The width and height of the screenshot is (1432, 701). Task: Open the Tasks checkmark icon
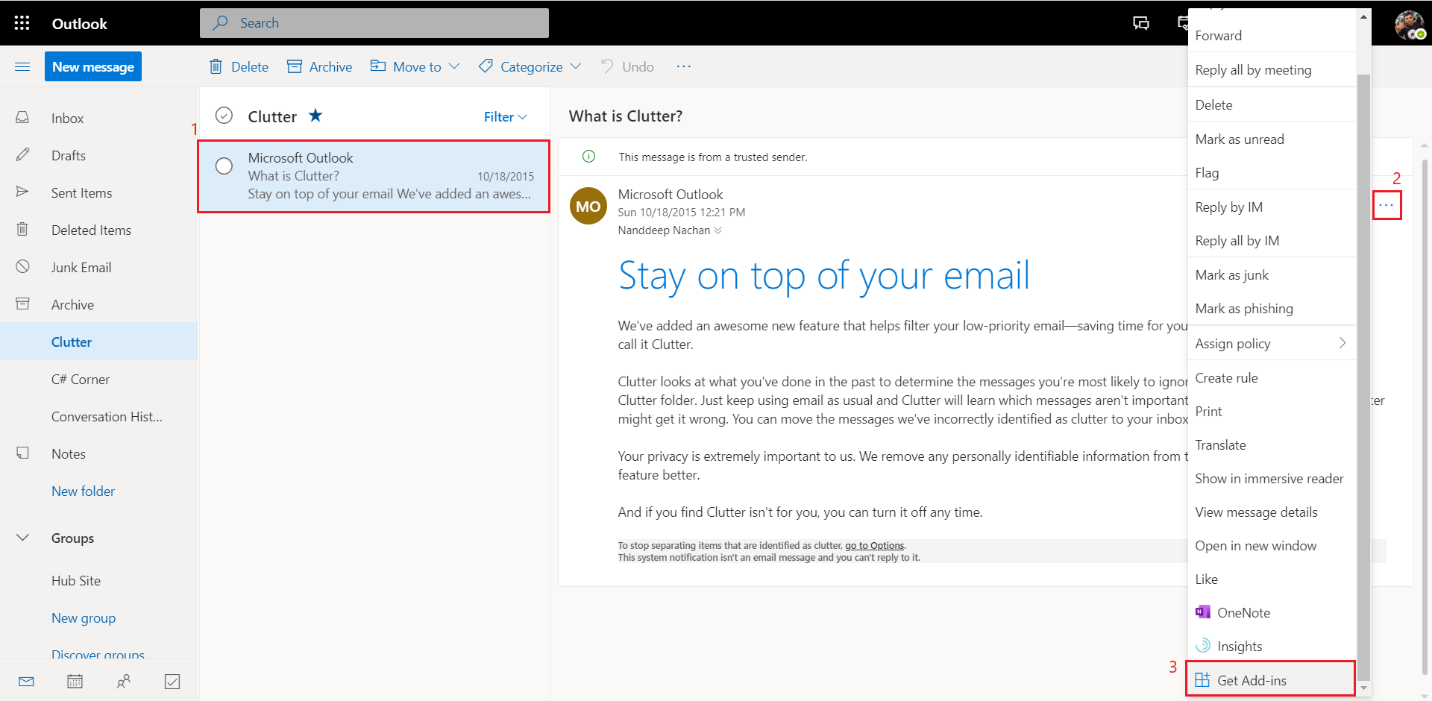click(172, 681)
